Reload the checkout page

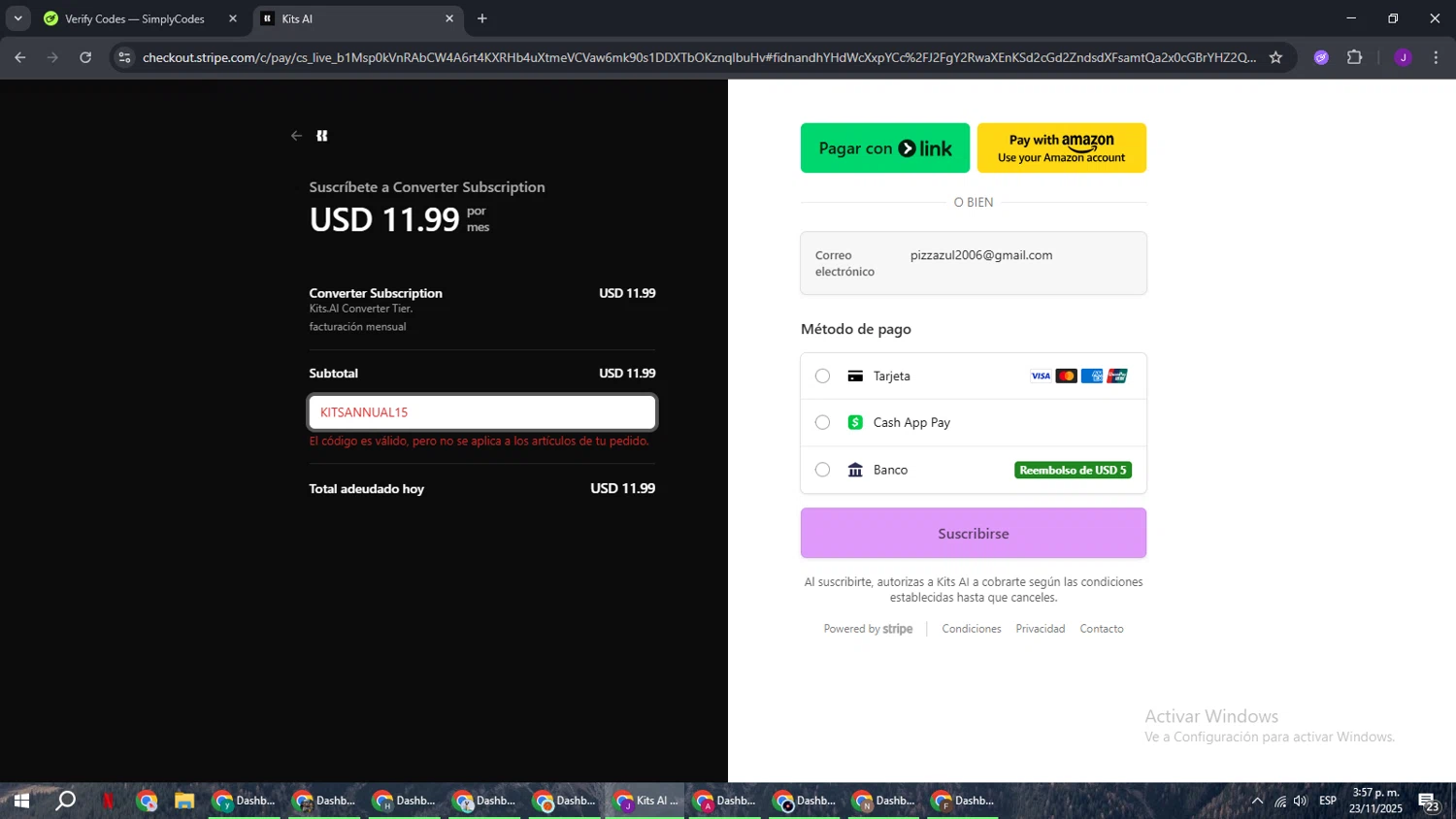85,57
